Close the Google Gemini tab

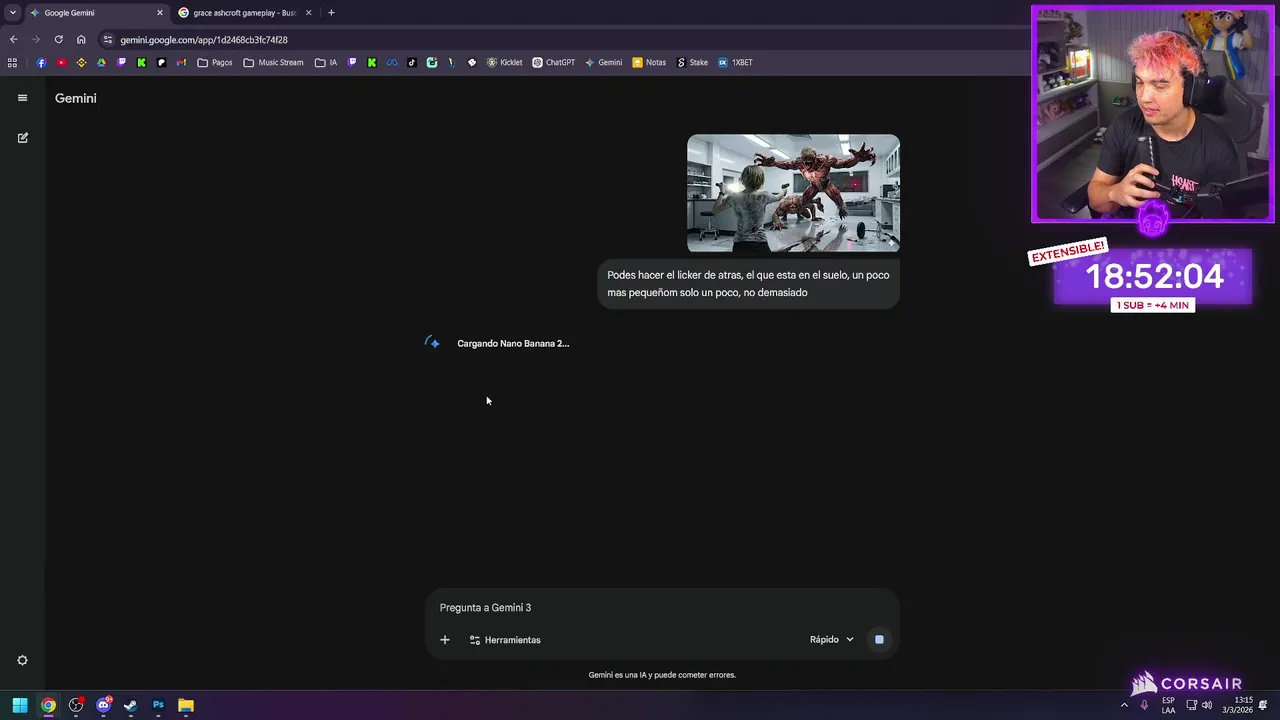coord(159,13)
